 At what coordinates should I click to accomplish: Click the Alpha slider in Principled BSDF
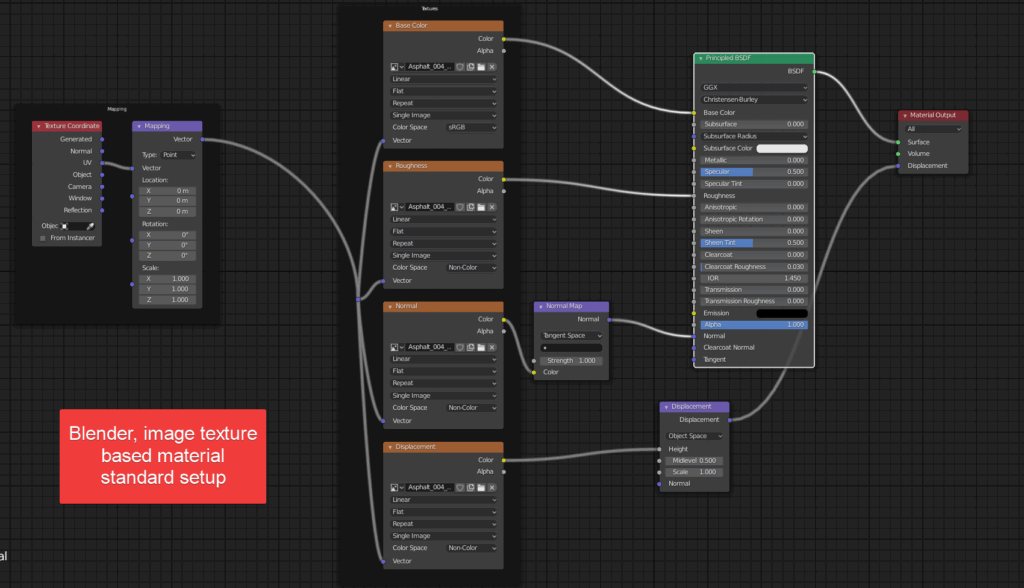pyautogui.click(x=754, y=325)
